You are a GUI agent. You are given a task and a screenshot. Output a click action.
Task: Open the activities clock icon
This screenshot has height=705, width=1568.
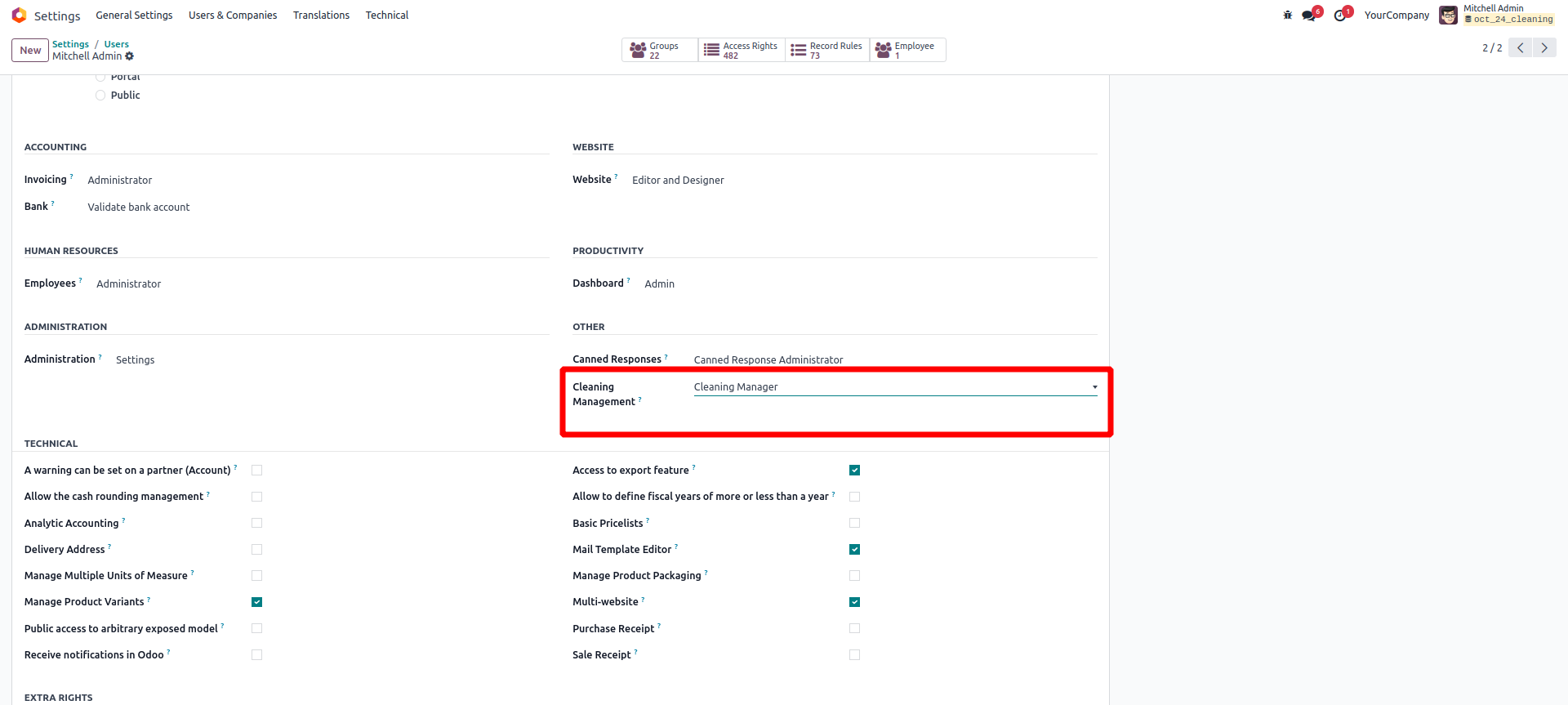1339,16
